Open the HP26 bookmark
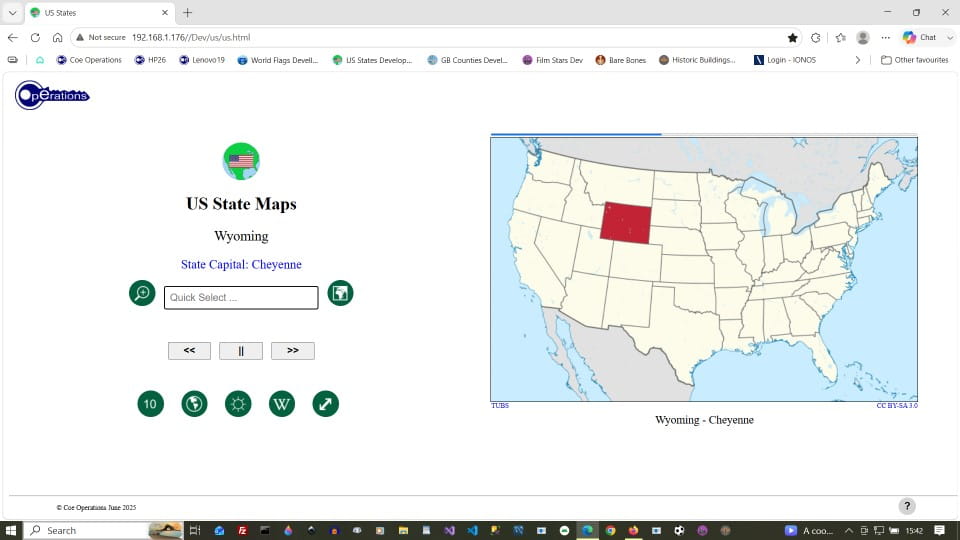Image resolution: width=960 pixels, height=540 pixels. [x=151, y=60]
